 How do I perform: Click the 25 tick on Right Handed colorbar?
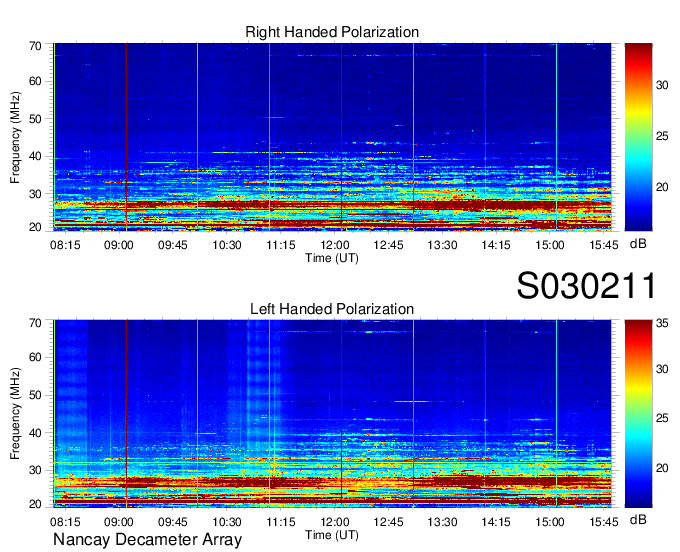pos(662,137)
